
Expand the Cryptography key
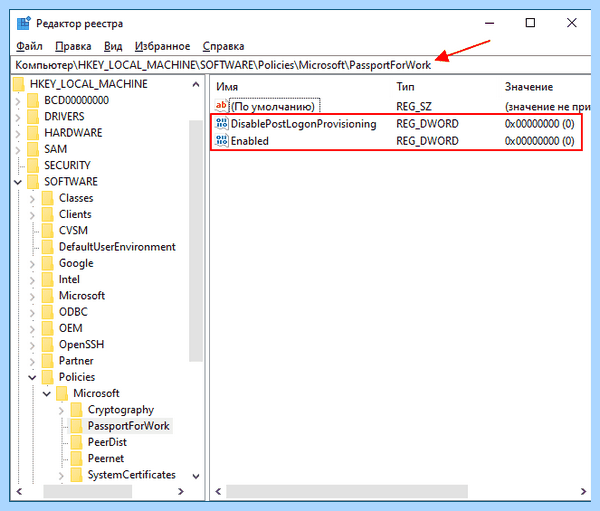pos(61,411)
